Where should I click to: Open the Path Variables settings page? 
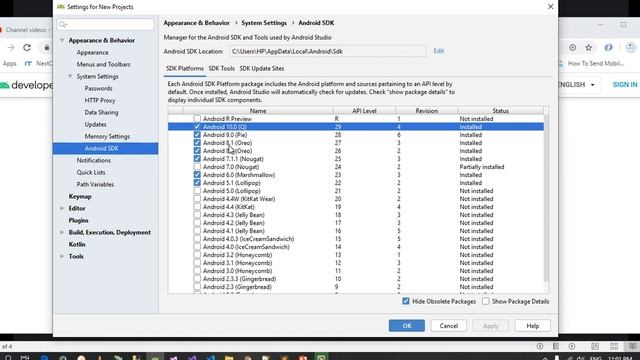point(95,184)
